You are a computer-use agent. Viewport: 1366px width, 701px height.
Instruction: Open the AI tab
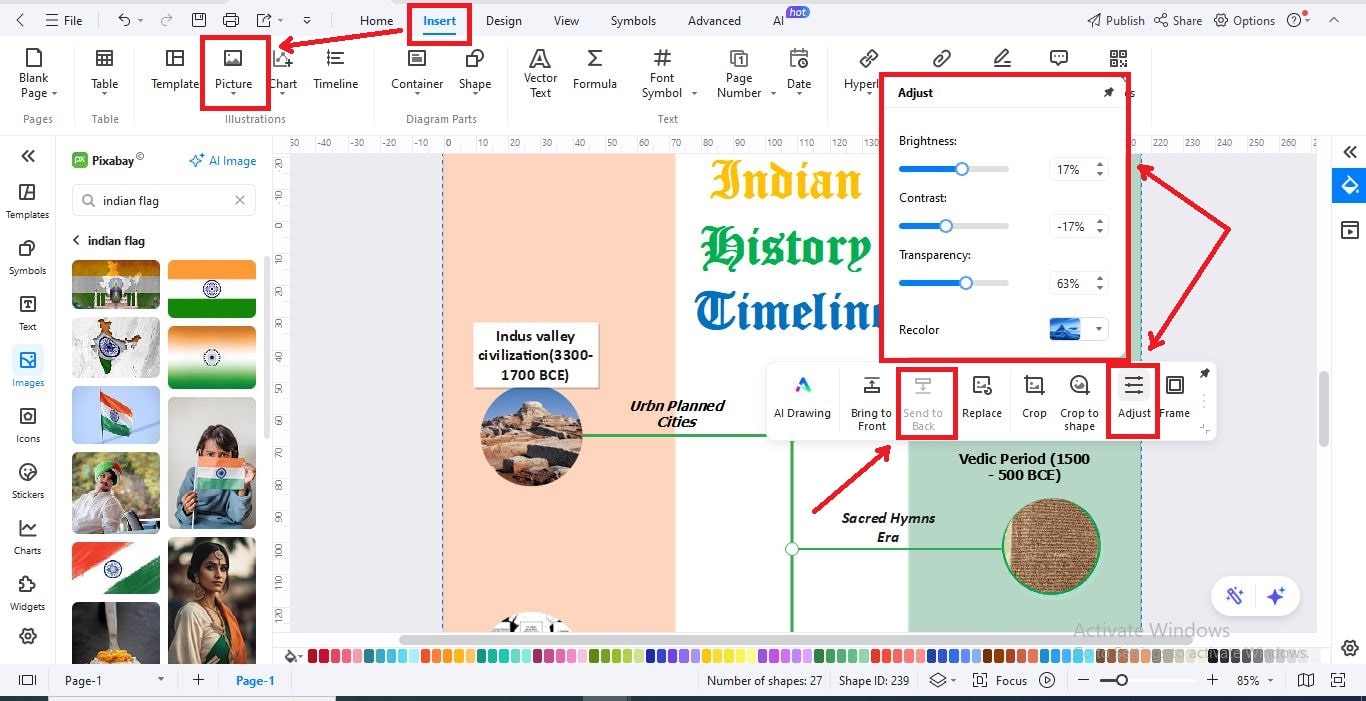[778, 20]
